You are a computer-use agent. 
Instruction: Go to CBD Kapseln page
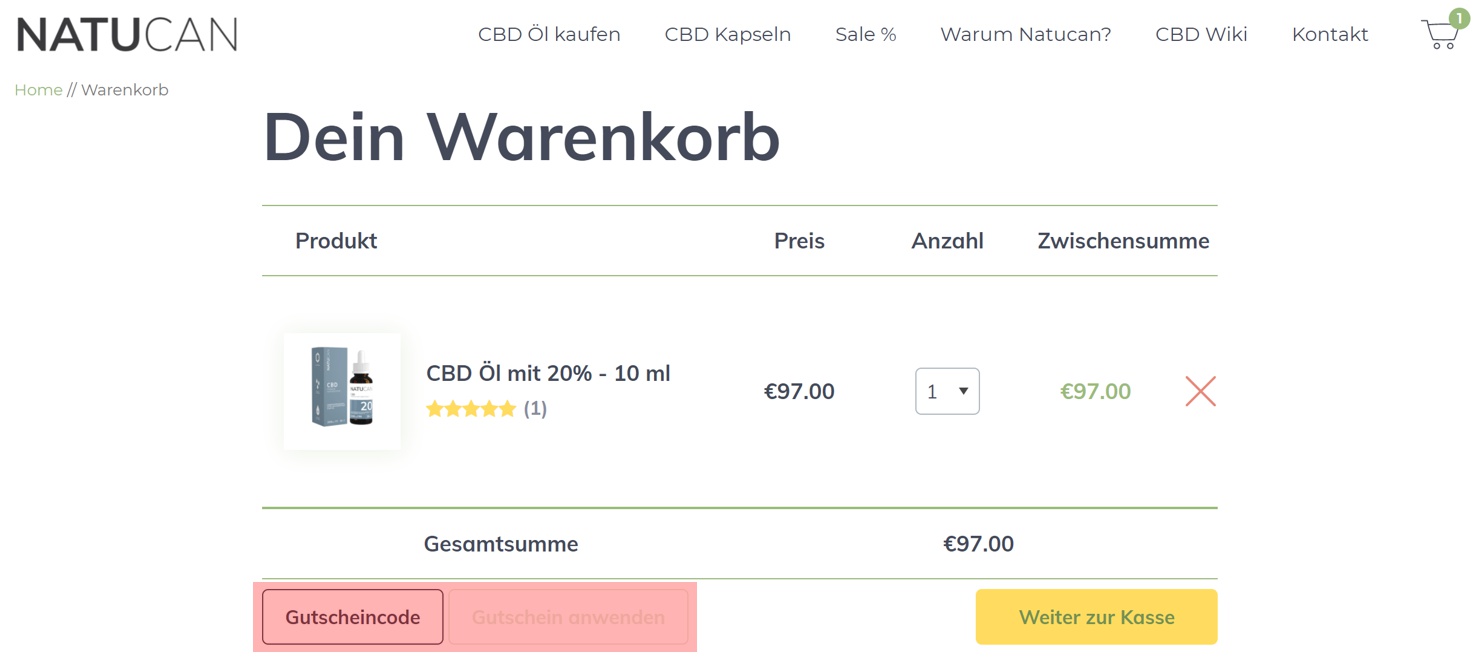coord(728,34)
